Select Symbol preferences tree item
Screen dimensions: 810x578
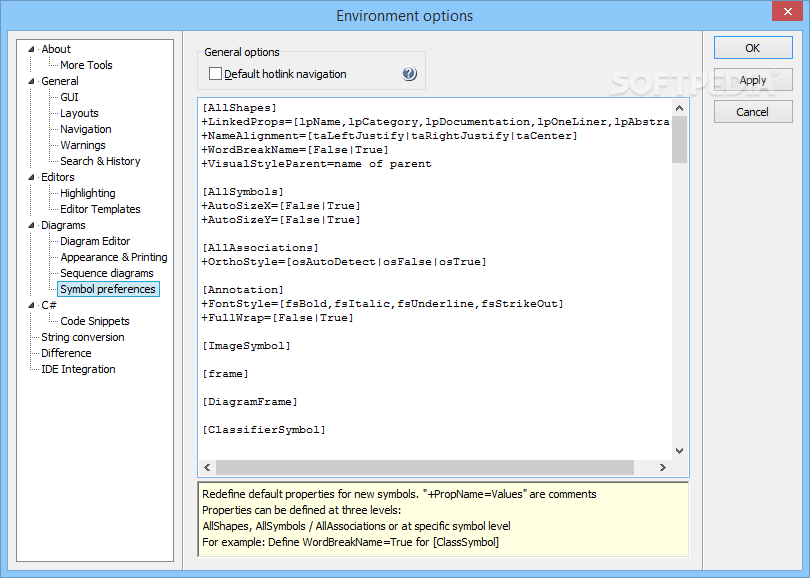(x=108, y=289)
